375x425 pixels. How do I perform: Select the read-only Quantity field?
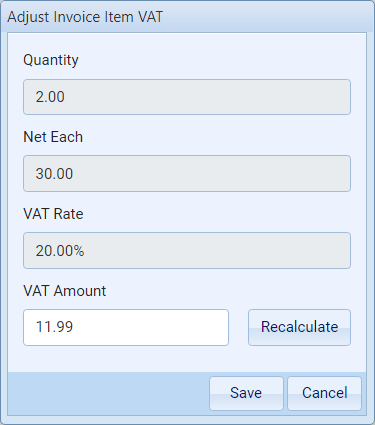tap(187, 97)
